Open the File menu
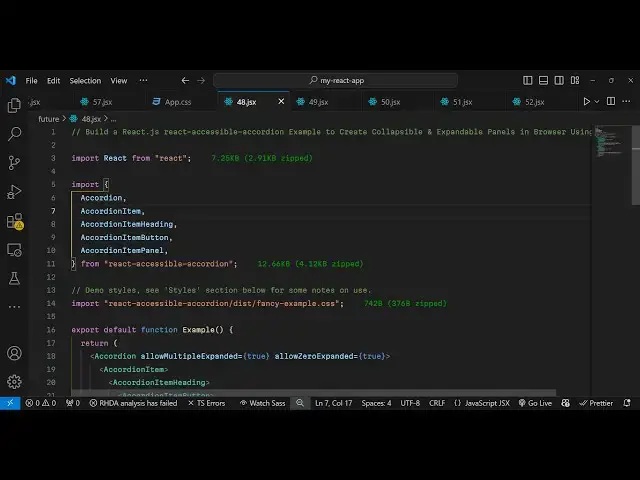Image resolution: width=640 pixels, height=480 pixels. (31, 81)
